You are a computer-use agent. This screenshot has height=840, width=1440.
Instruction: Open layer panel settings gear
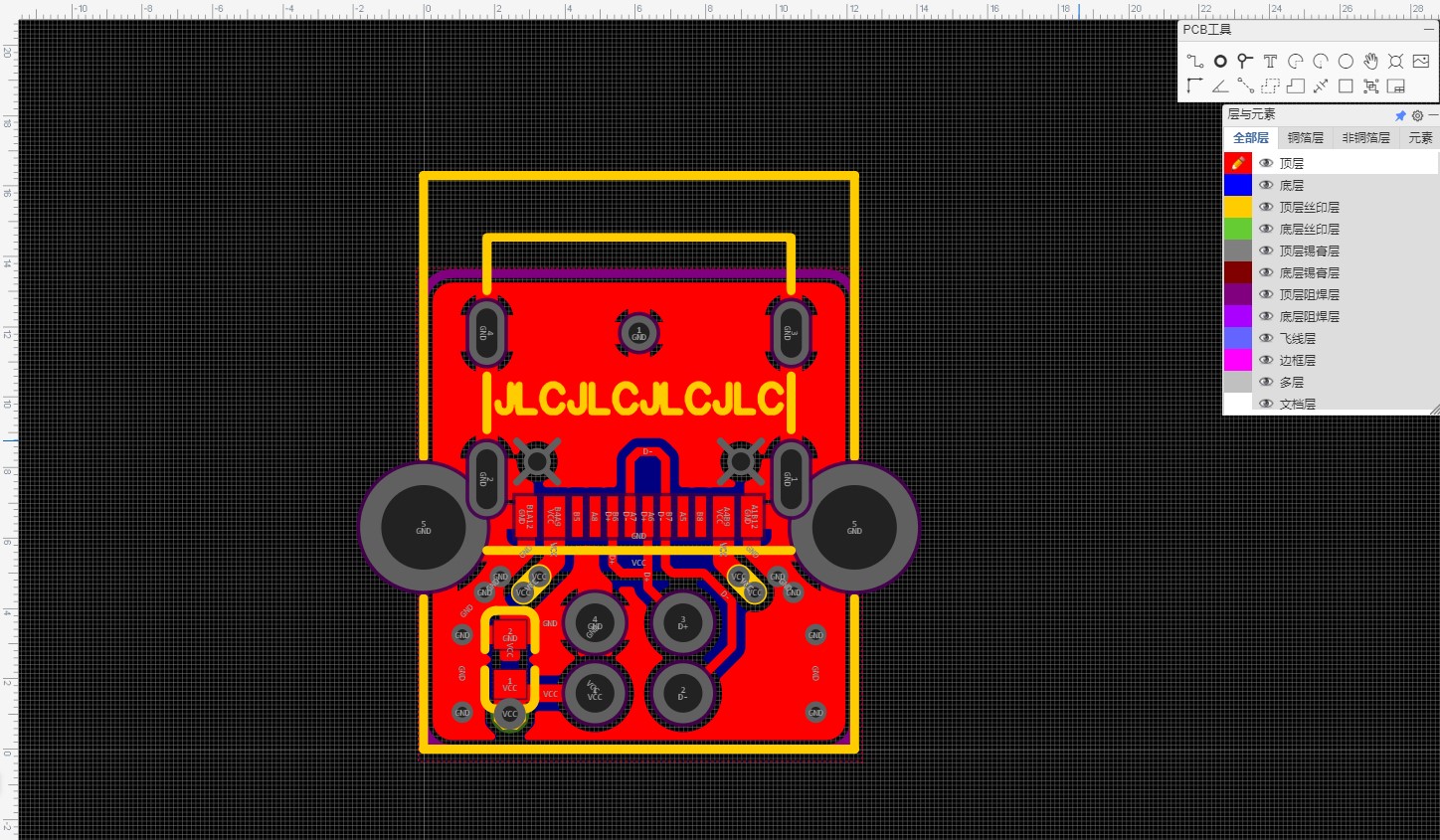pos(1417,115)
